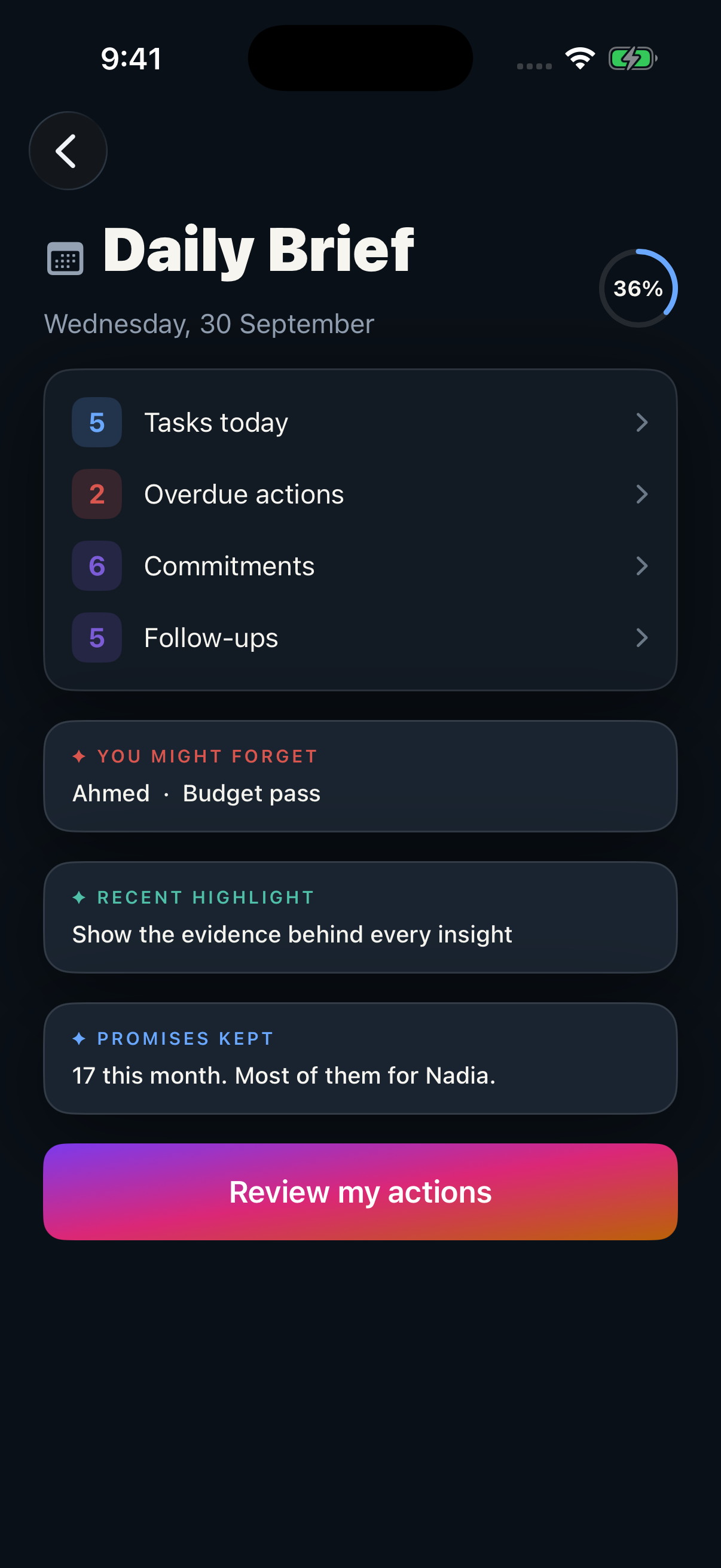Tap the purple 6 Commitments badge
Viewport: 721px width, 1568px height.
(x=97, y=566)
